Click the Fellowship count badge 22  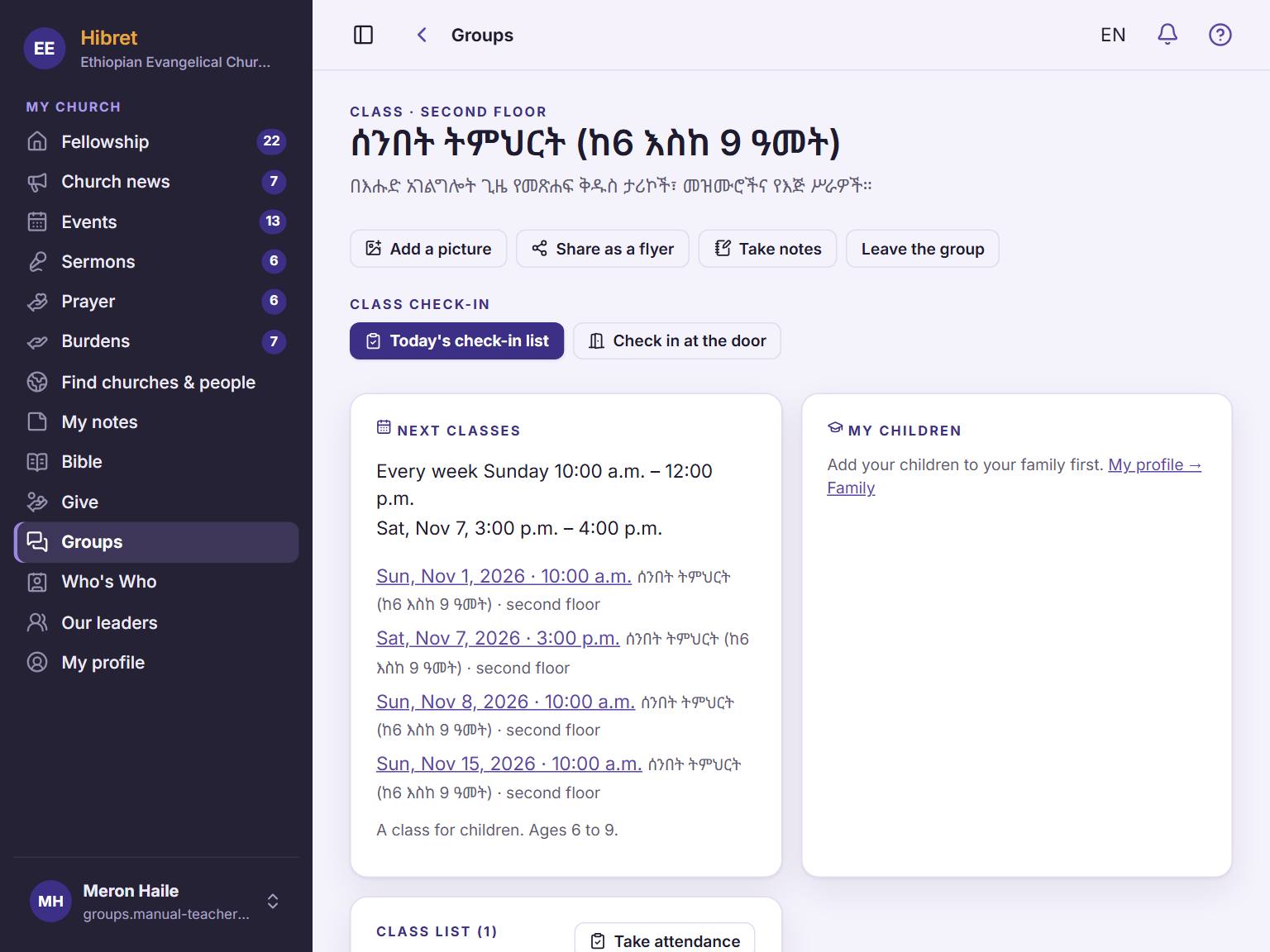point(271,141)
